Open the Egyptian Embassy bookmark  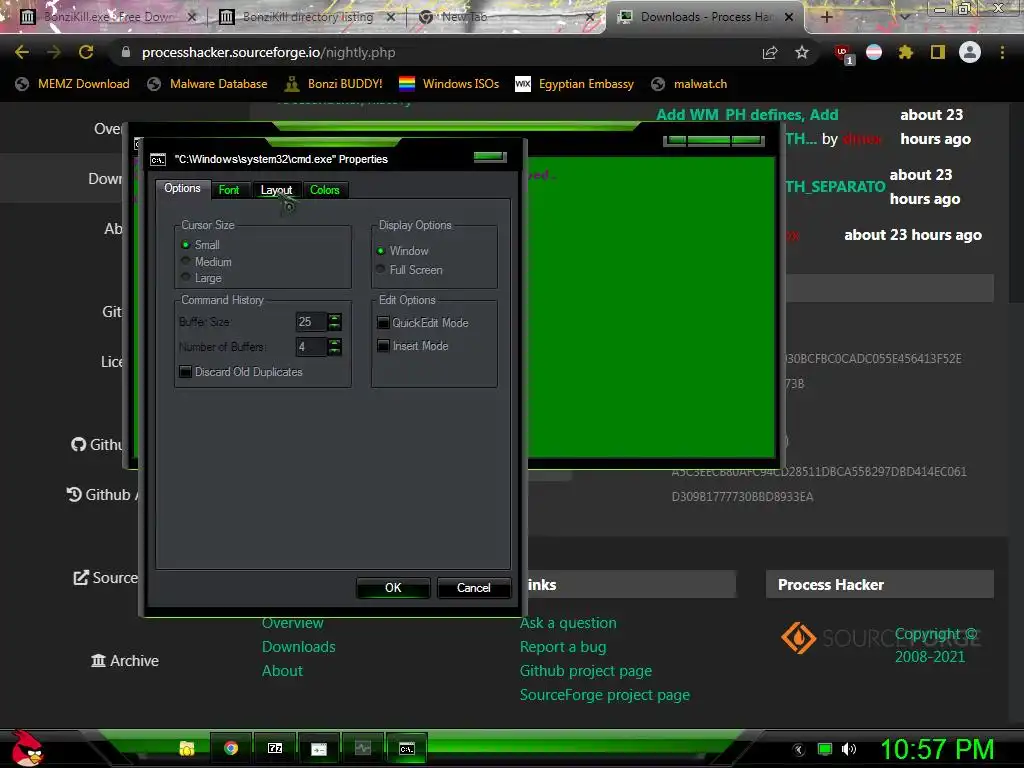click(x=574, y=84)
